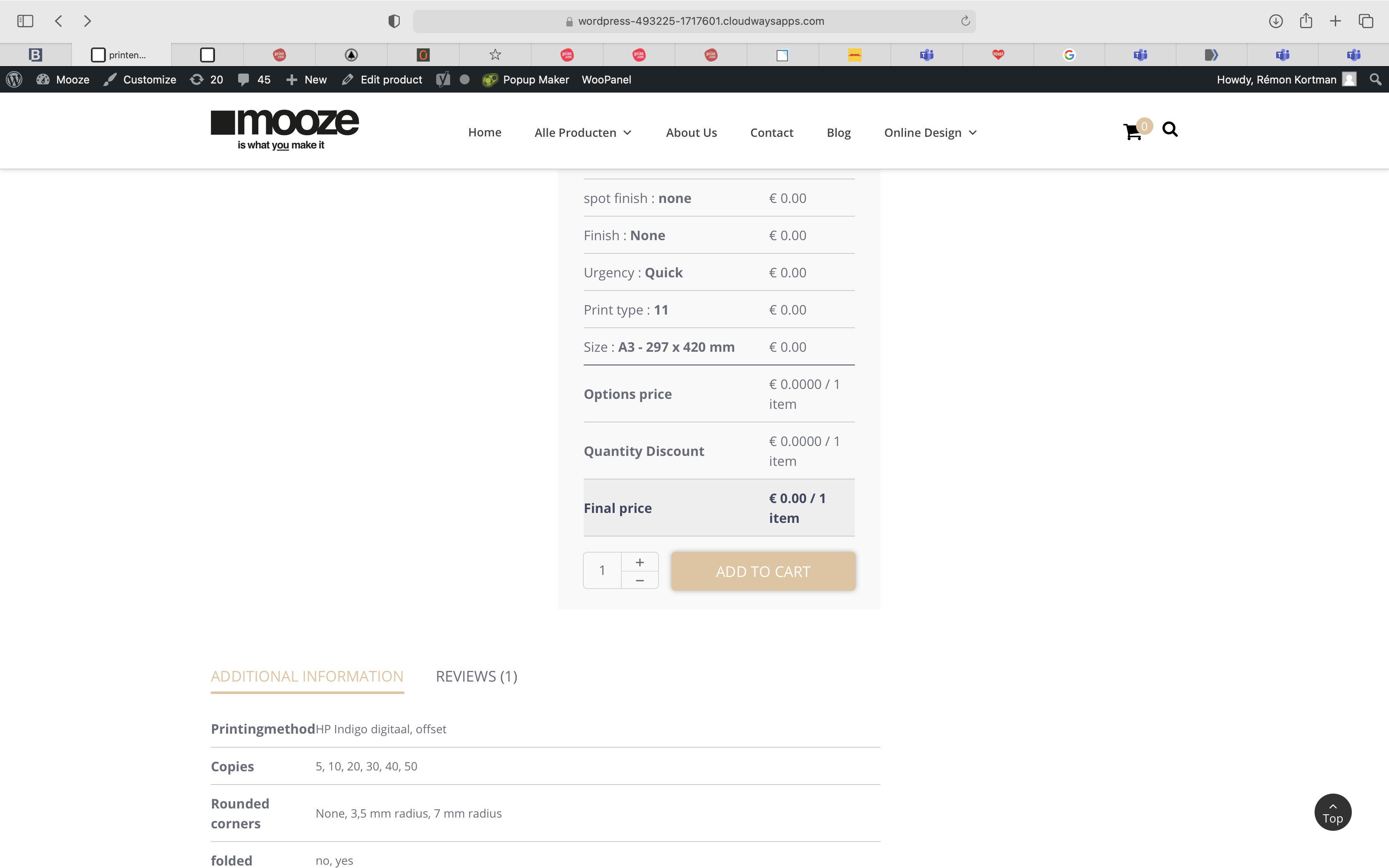Image resolution: width=1389 pixels, height=868 pixels.
Task: Click the quantity input field
Action: click(602, 570)
